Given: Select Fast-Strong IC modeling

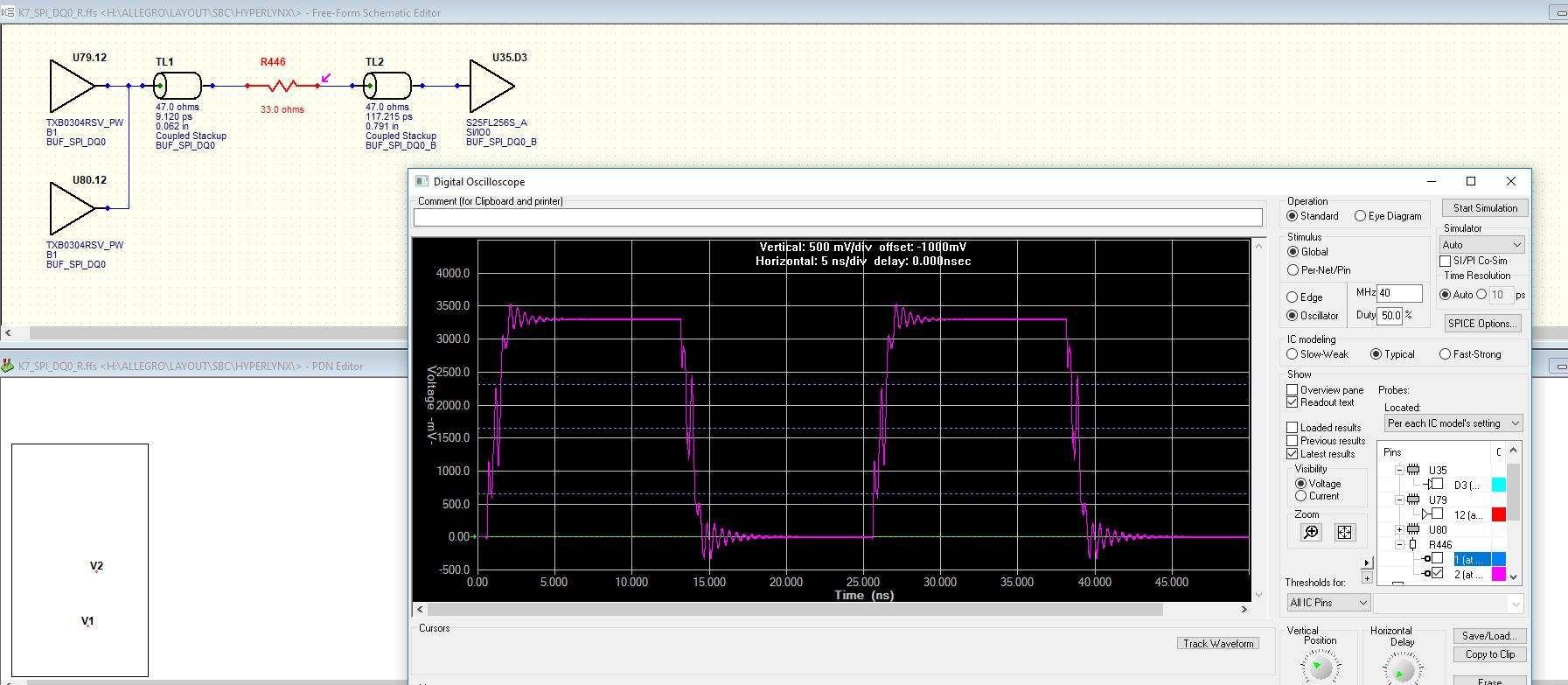Looking at the screenshot, I should 1445,354.
